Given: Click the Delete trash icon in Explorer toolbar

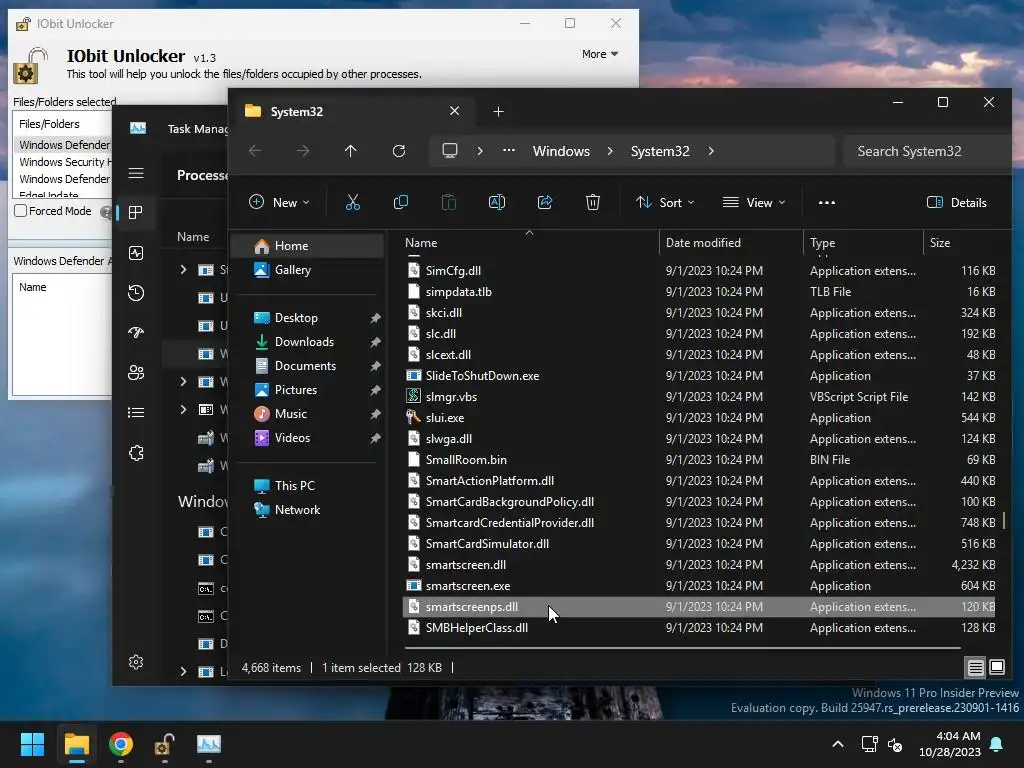Looking at the screenshot, I should click(x=593, y=202).
